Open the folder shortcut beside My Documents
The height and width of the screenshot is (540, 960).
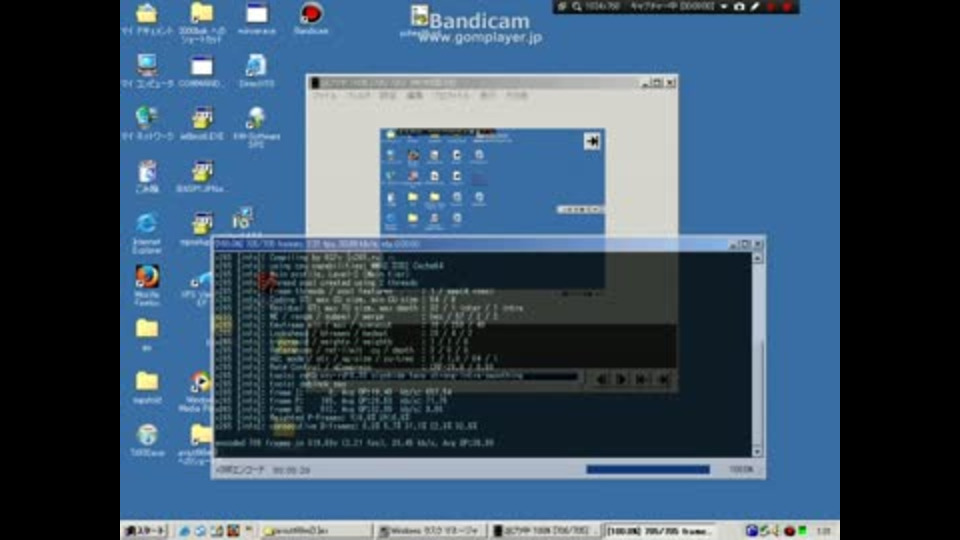click(x=201, y=13)
